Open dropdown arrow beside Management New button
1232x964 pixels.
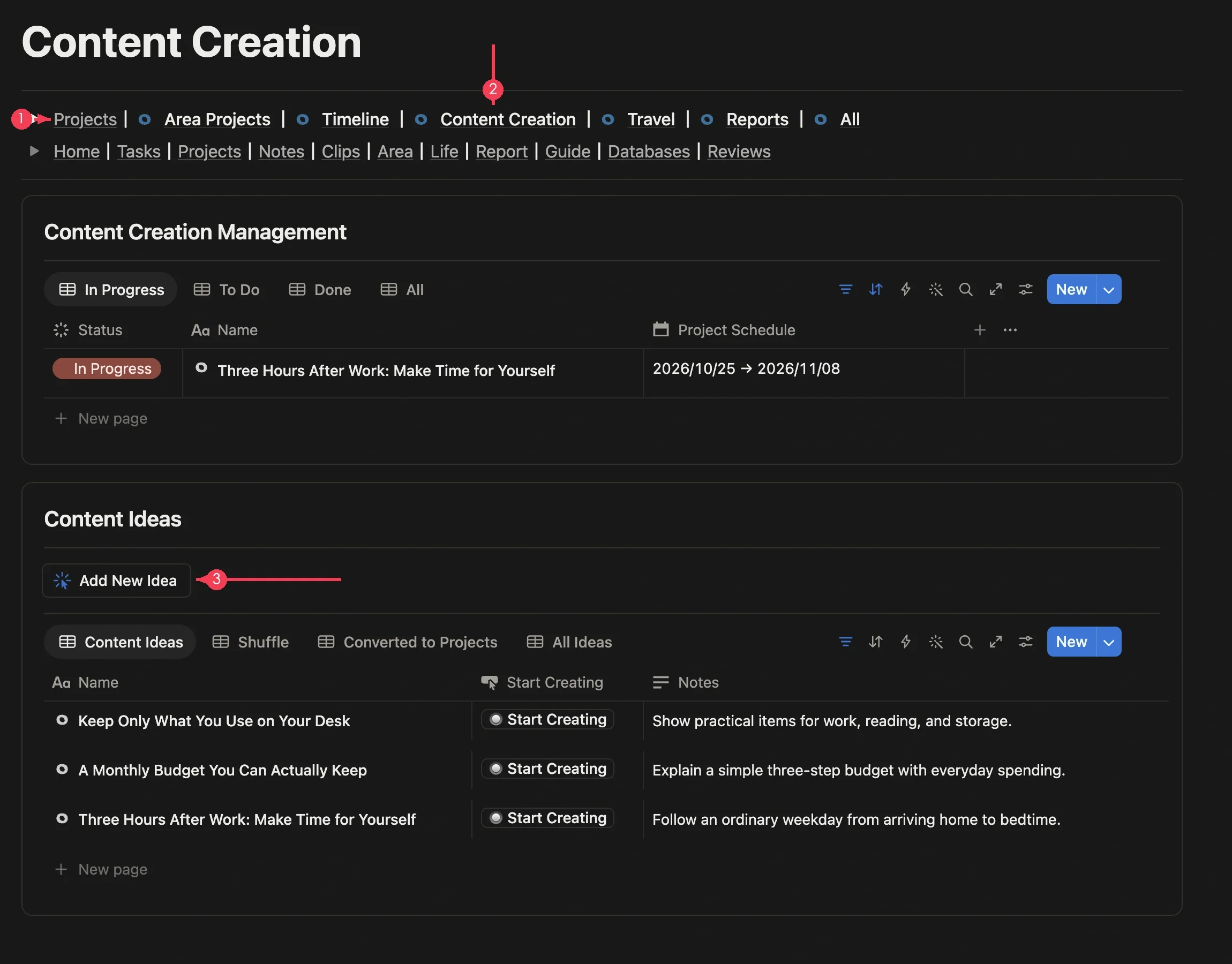point(1108,290)
